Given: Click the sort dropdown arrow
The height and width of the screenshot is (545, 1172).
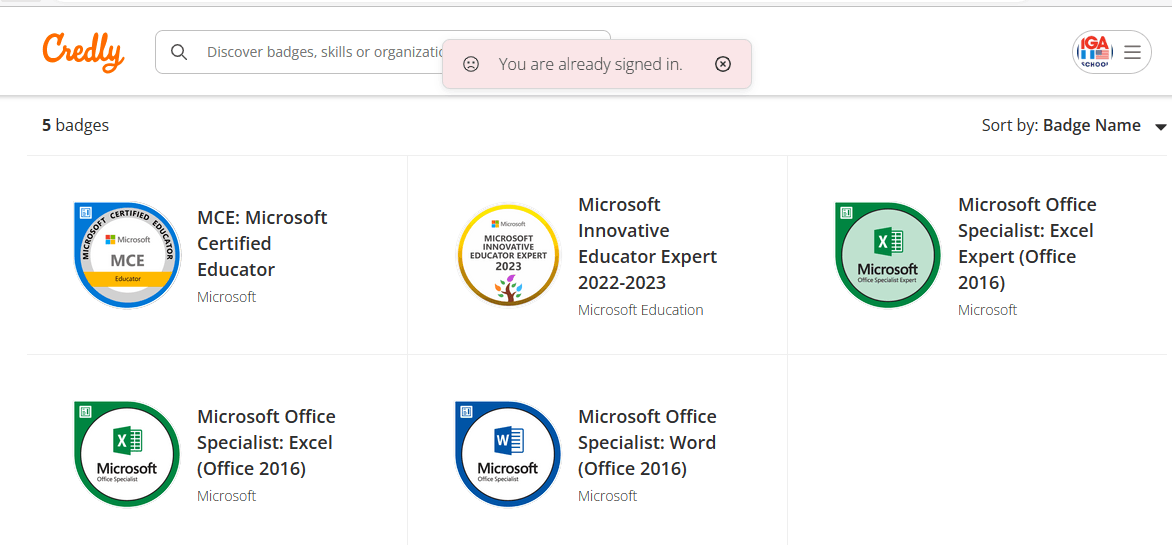Looking at the screenshot, I should pos(1161,127).
